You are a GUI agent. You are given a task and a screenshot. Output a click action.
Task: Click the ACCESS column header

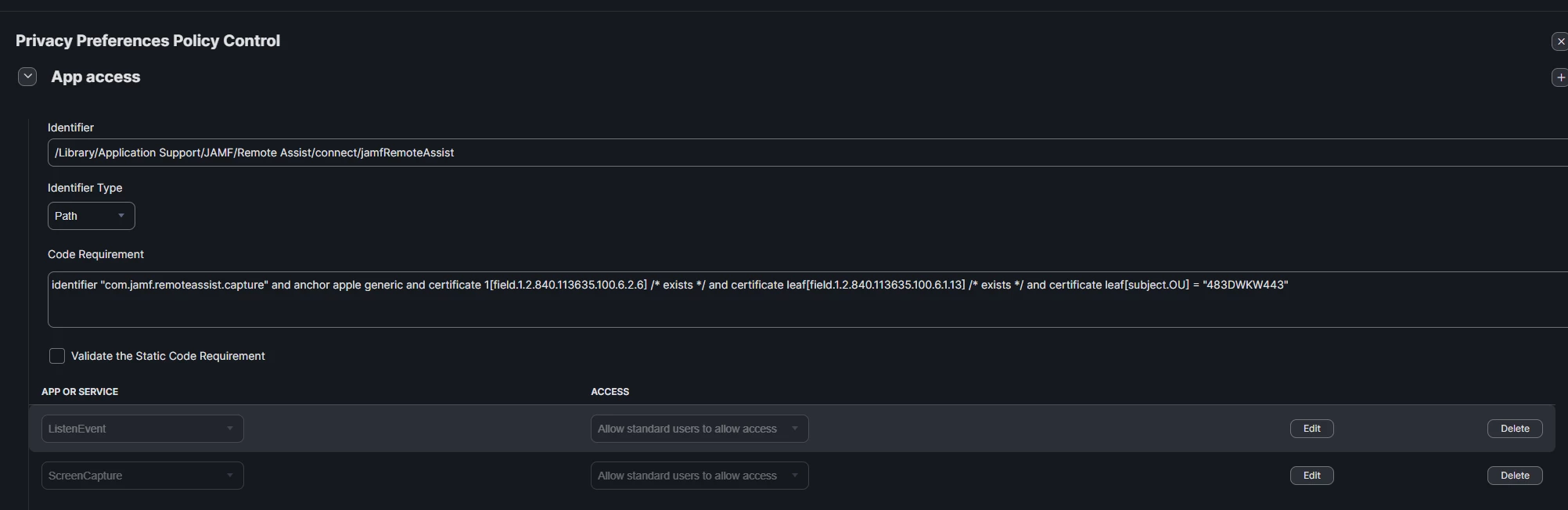[x=610, y=392]
